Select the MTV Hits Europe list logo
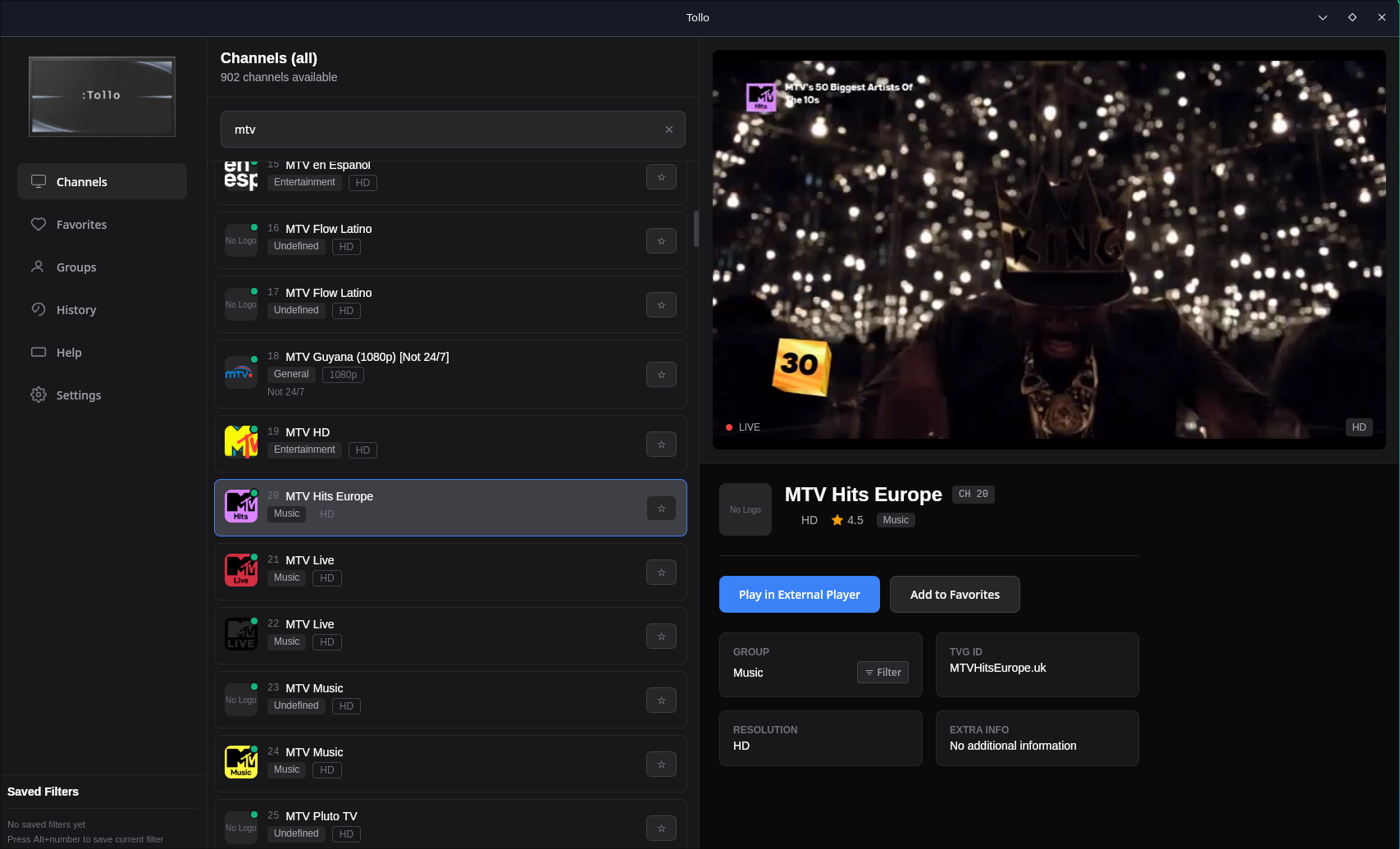Viewport: 1400px width, 849px height. tap(241, 506)
